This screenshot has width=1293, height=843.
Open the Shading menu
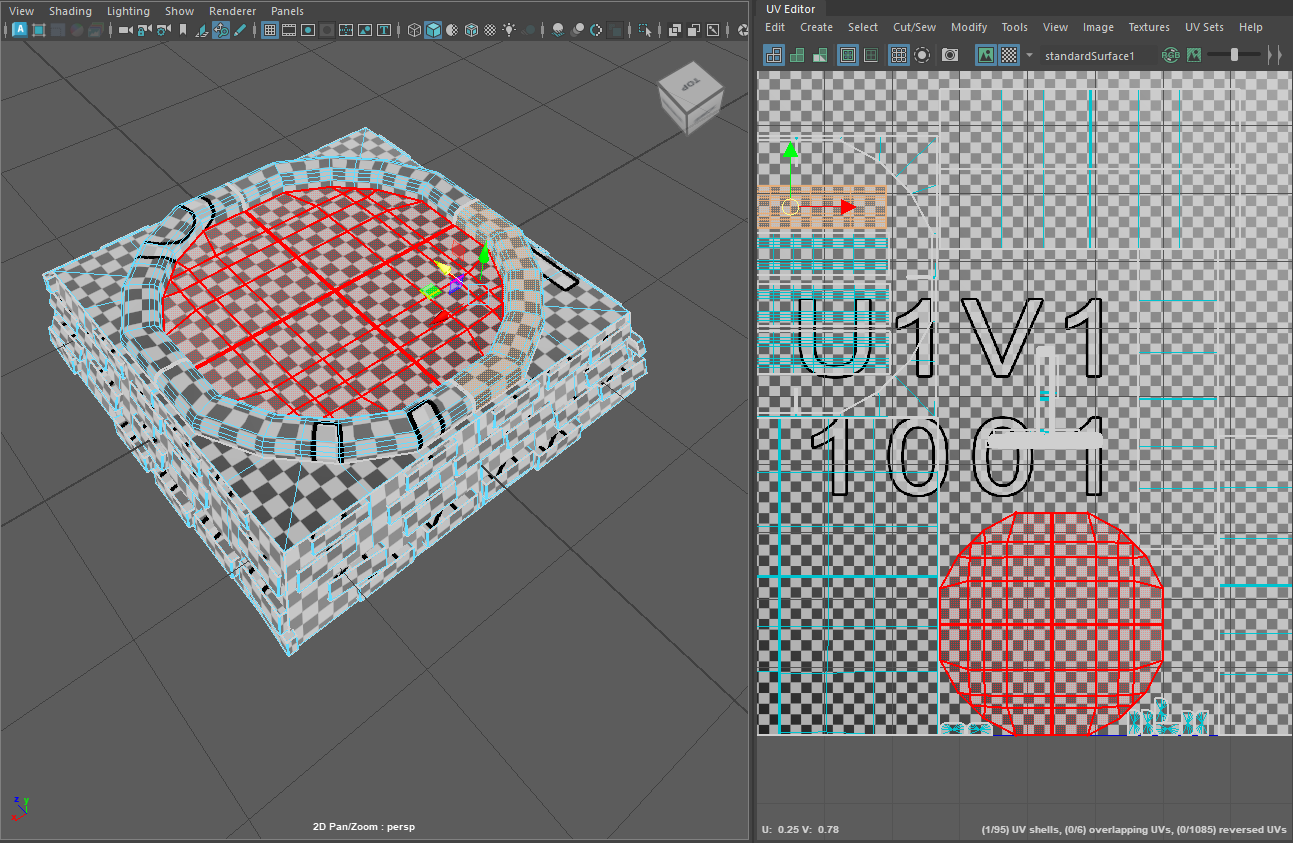click(70, 11)
